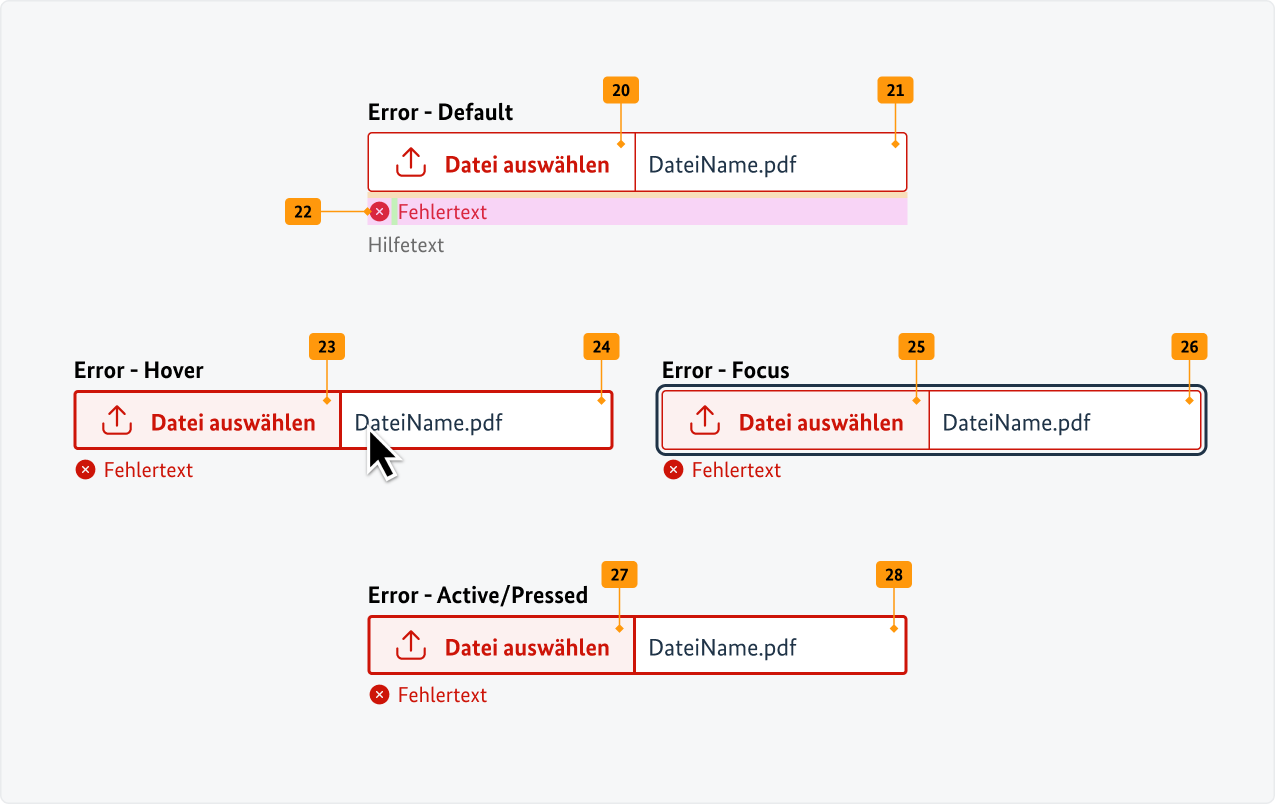Click upload icon in Error - Focus field
Viewport: 1275px width, 804px height.
tap(705, 421)
